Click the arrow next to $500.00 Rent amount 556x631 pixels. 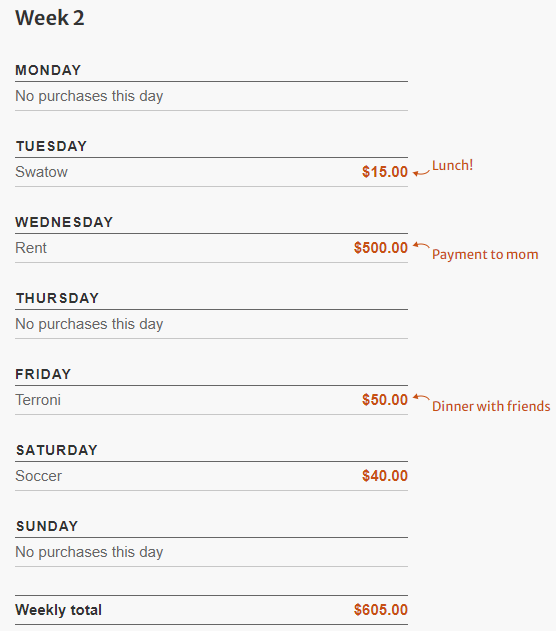(421, 245)
